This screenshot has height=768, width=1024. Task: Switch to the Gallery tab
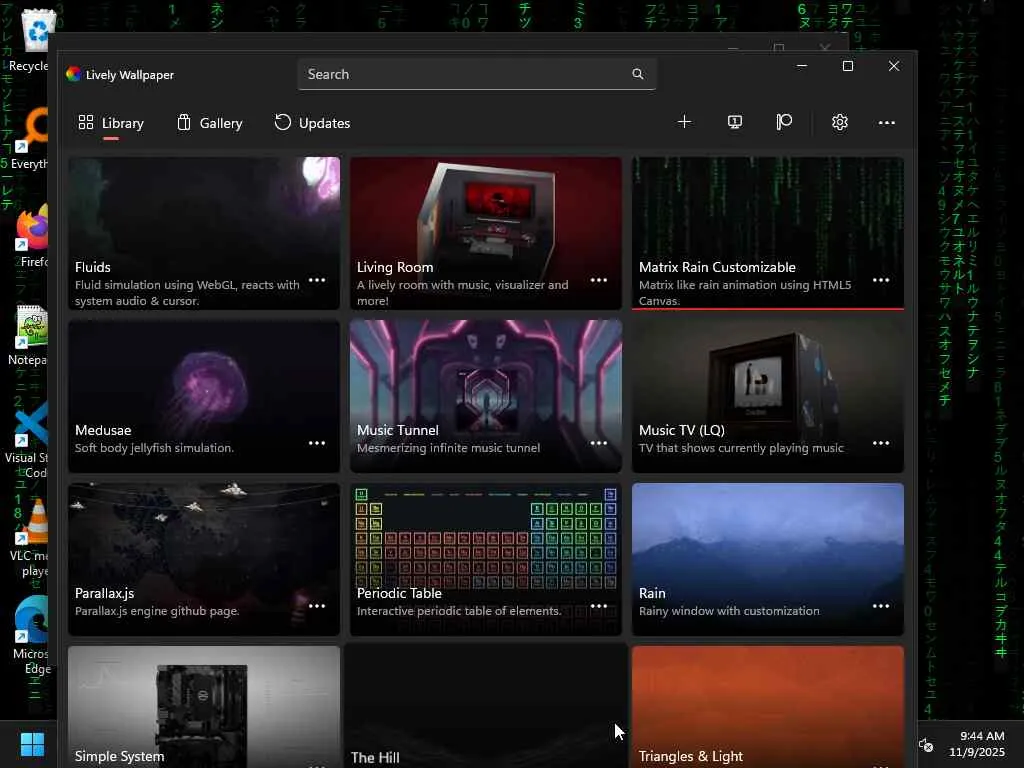click(x=210, y=123)
